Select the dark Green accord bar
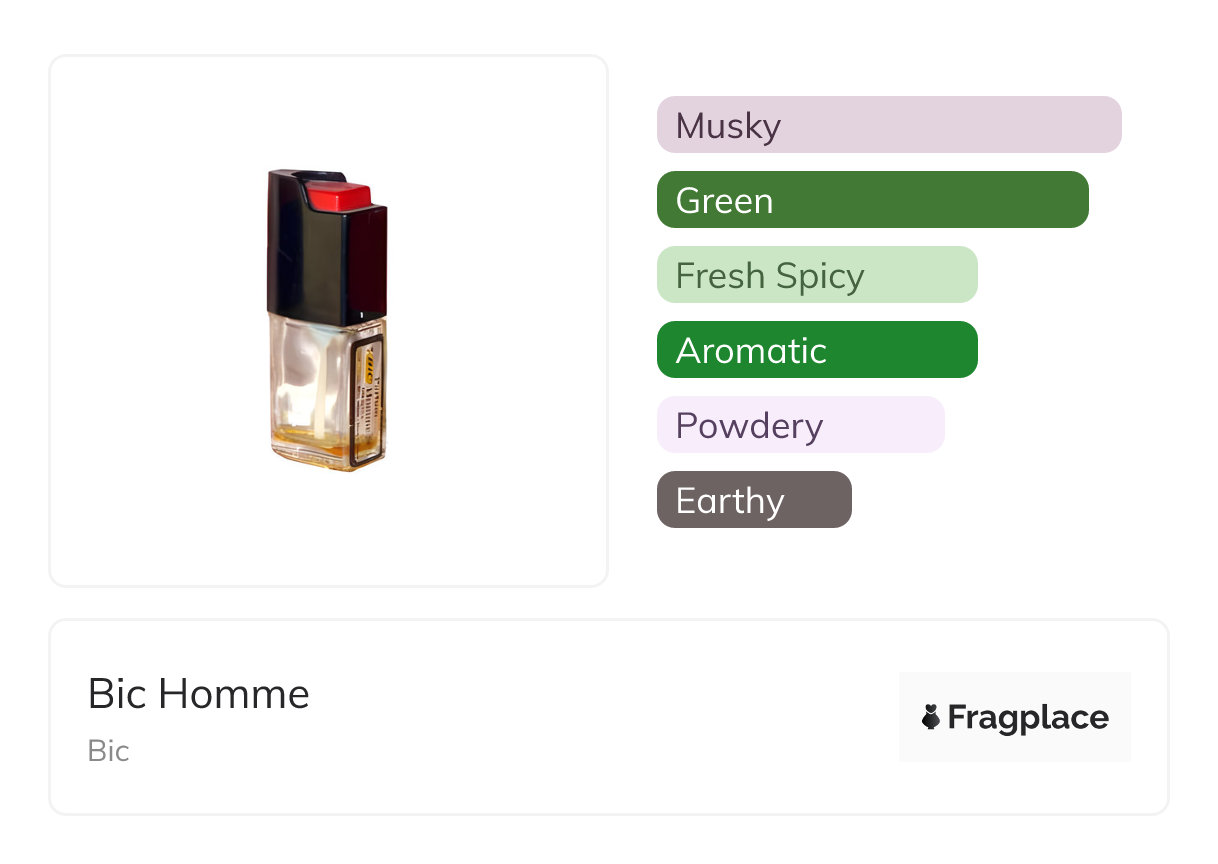This screenshot has height=864, width=1218. pyautogui.click(x=872, y=200)
